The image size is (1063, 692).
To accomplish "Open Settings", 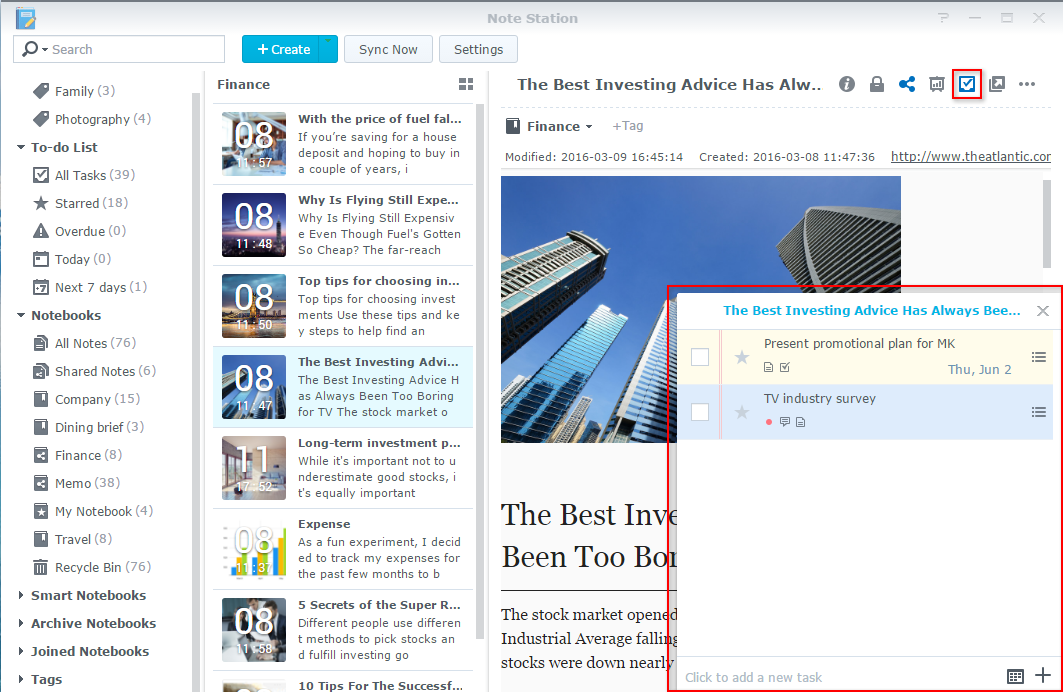I will coord(478,49).
